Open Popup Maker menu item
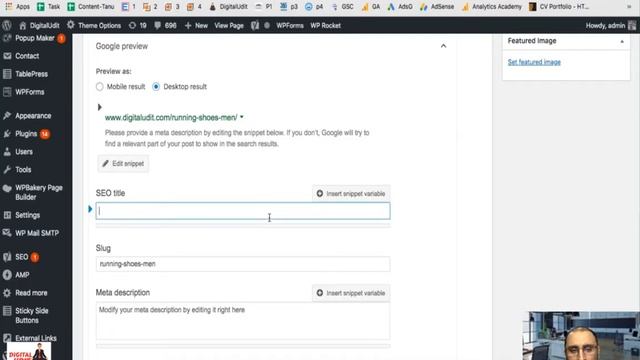The width and height of the screenshot is (640, 360). pyautogui.click(x=35, y=38)
